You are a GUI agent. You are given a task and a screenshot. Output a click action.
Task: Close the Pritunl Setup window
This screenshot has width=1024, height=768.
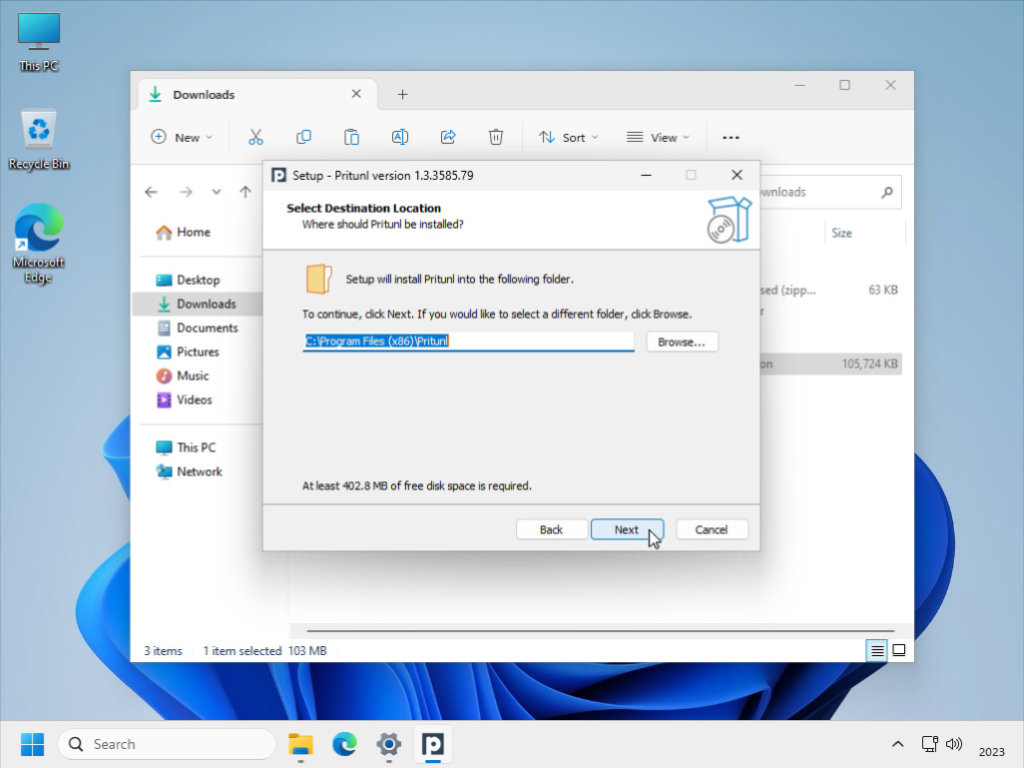point(737,175)
